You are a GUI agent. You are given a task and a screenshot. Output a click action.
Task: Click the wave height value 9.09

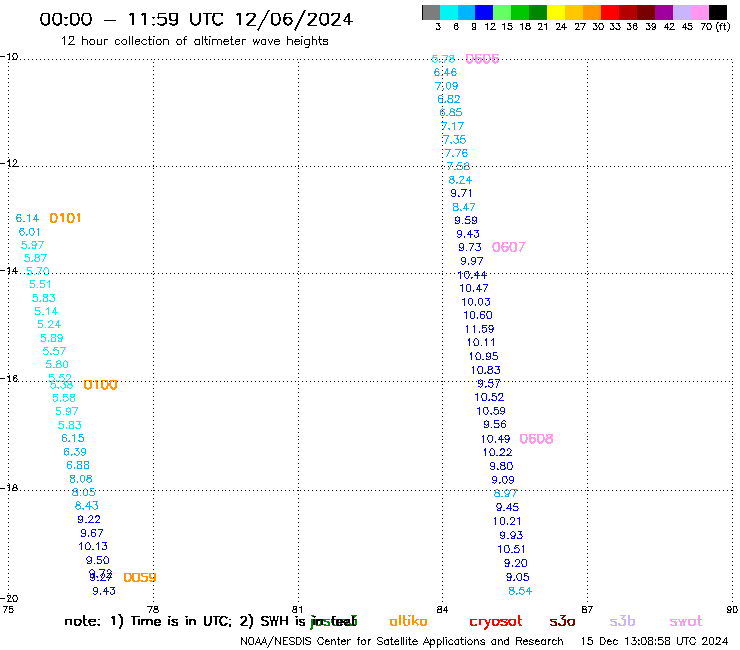point(503,480)
